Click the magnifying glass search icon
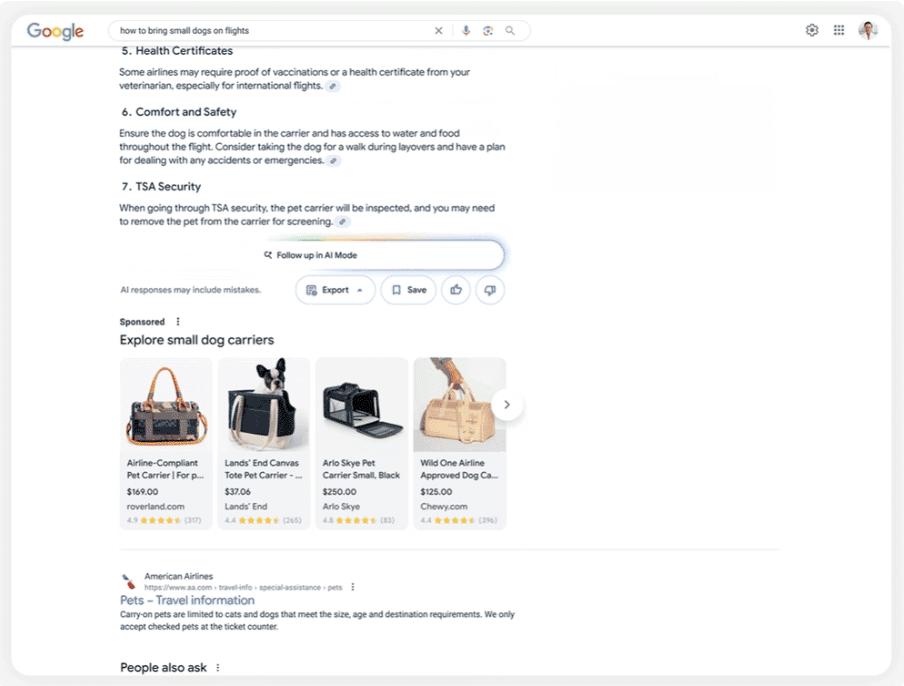The image size is (904, 686). (x=510, y=31)
